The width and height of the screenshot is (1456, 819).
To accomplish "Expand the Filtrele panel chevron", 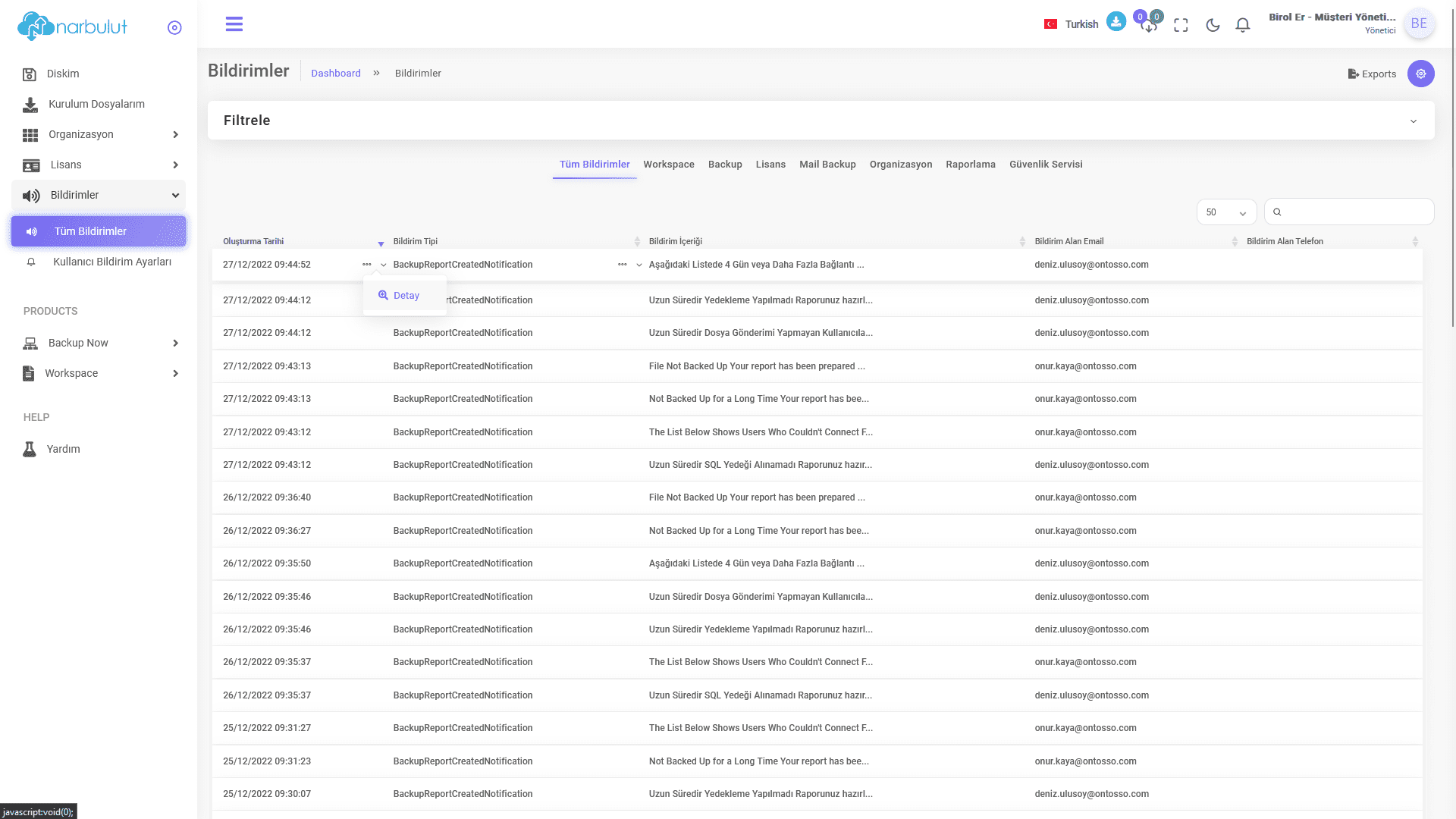I will [x=1414, y=121].
